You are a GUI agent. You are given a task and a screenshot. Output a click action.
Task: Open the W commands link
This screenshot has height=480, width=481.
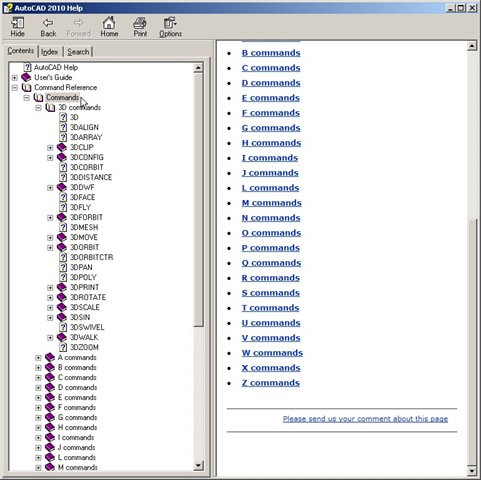272,353
